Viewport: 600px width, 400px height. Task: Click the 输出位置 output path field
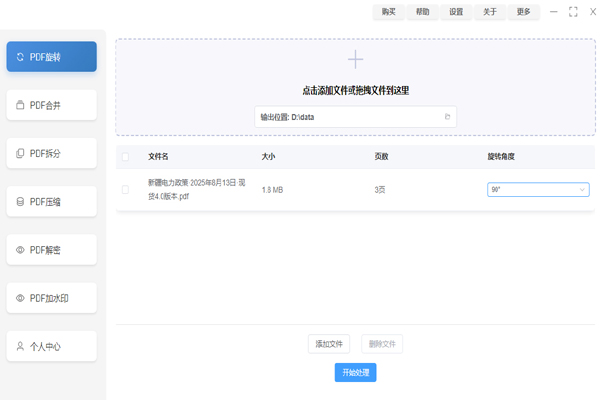click(355, 117)
